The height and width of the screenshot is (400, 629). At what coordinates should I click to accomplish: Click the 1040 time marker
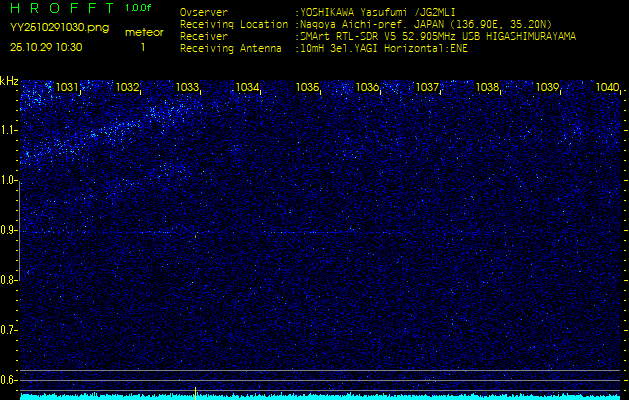[607, 88]
